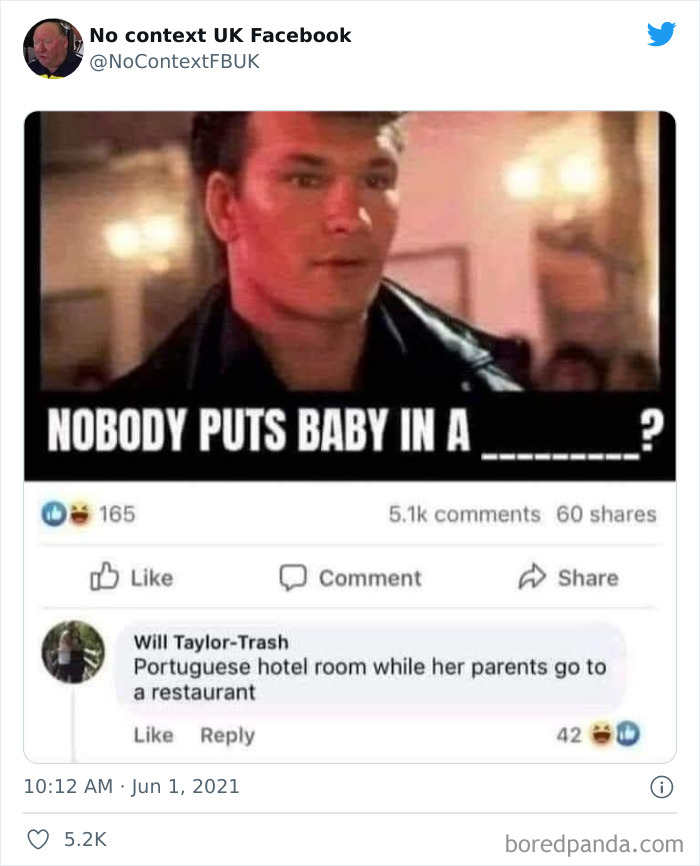
Task: Select the Reply link under Will's comment
Action: pyautogui.click(x=226, y=735)
